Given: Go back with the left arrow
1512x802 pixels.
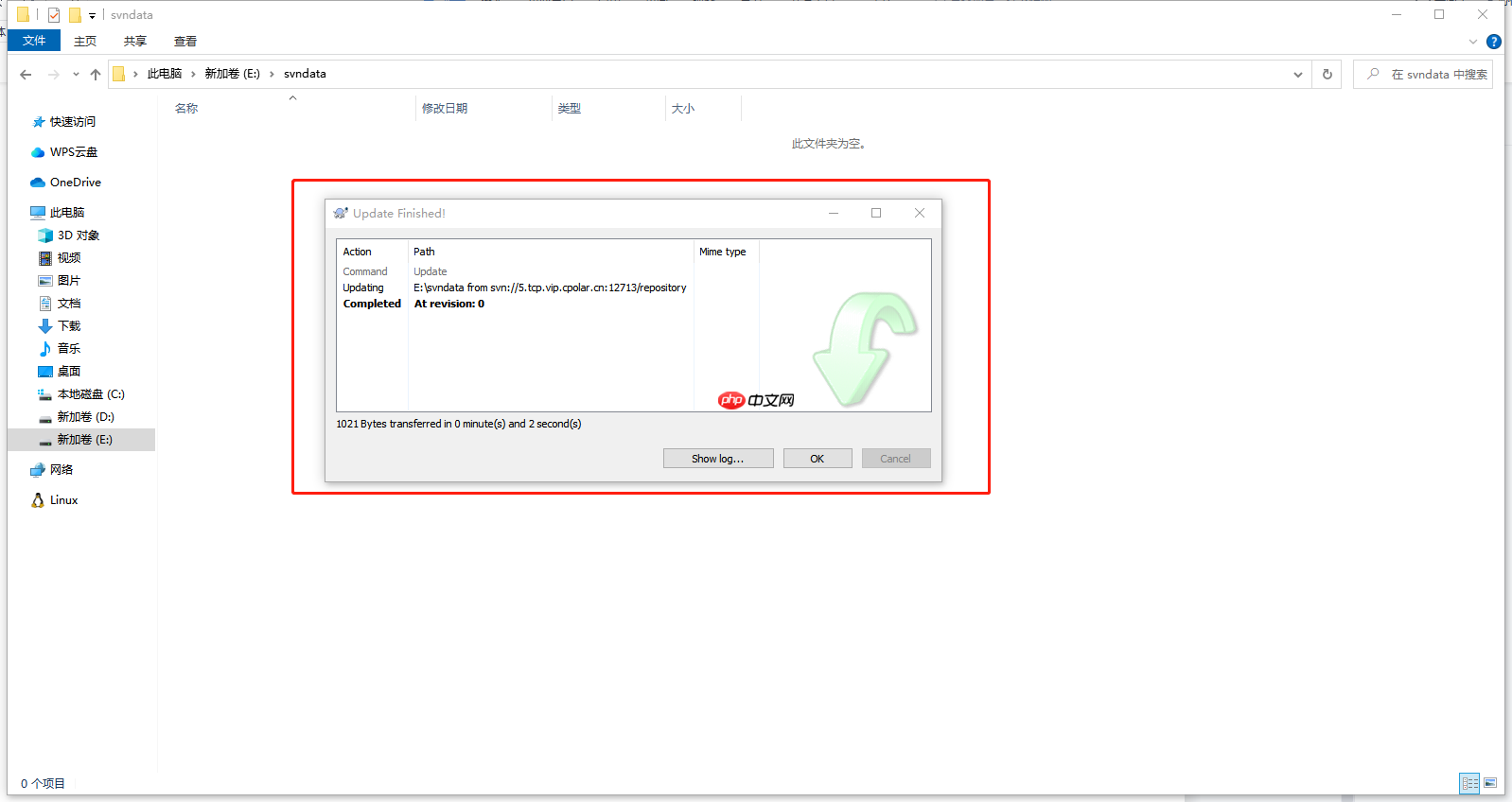Looking at the screenshot, I should coord(26,75).
